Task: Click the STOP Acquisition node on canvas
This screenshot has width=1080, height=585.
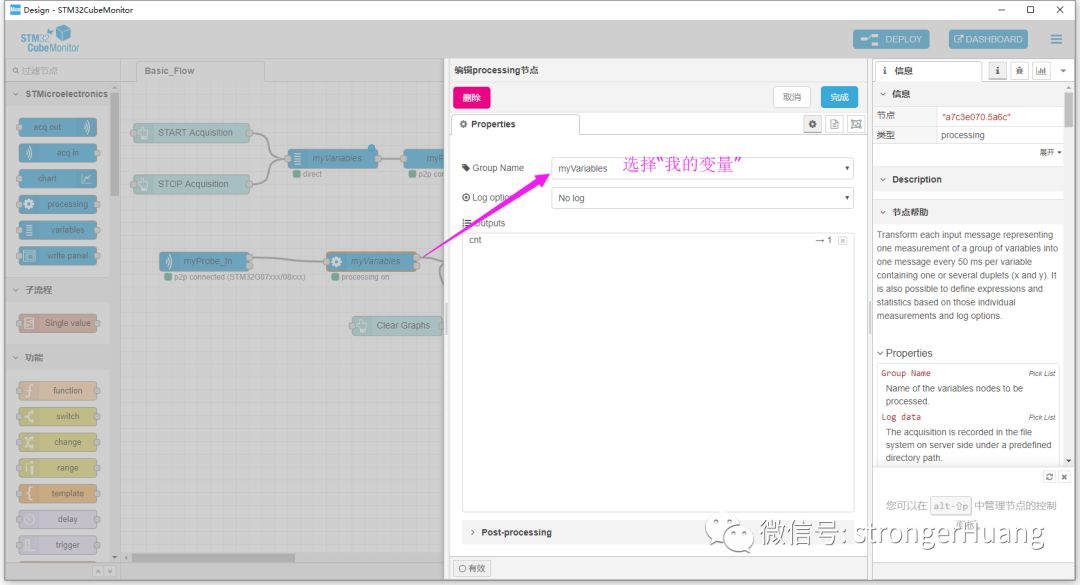Action: point(191,184)
